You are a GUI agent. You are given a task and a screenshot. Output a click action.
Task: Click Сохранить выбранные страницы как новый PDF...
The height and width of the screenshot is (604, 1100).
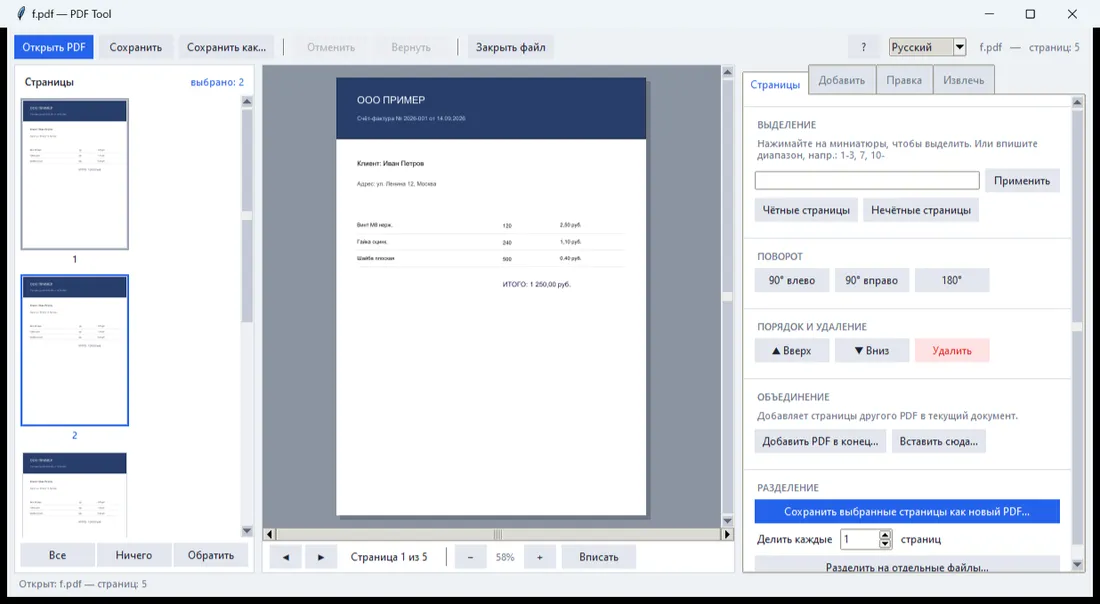pos(907,511)
